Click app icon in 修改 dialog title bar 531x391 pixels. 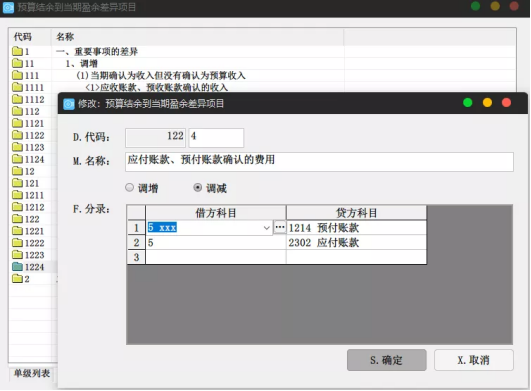point(69,104)
